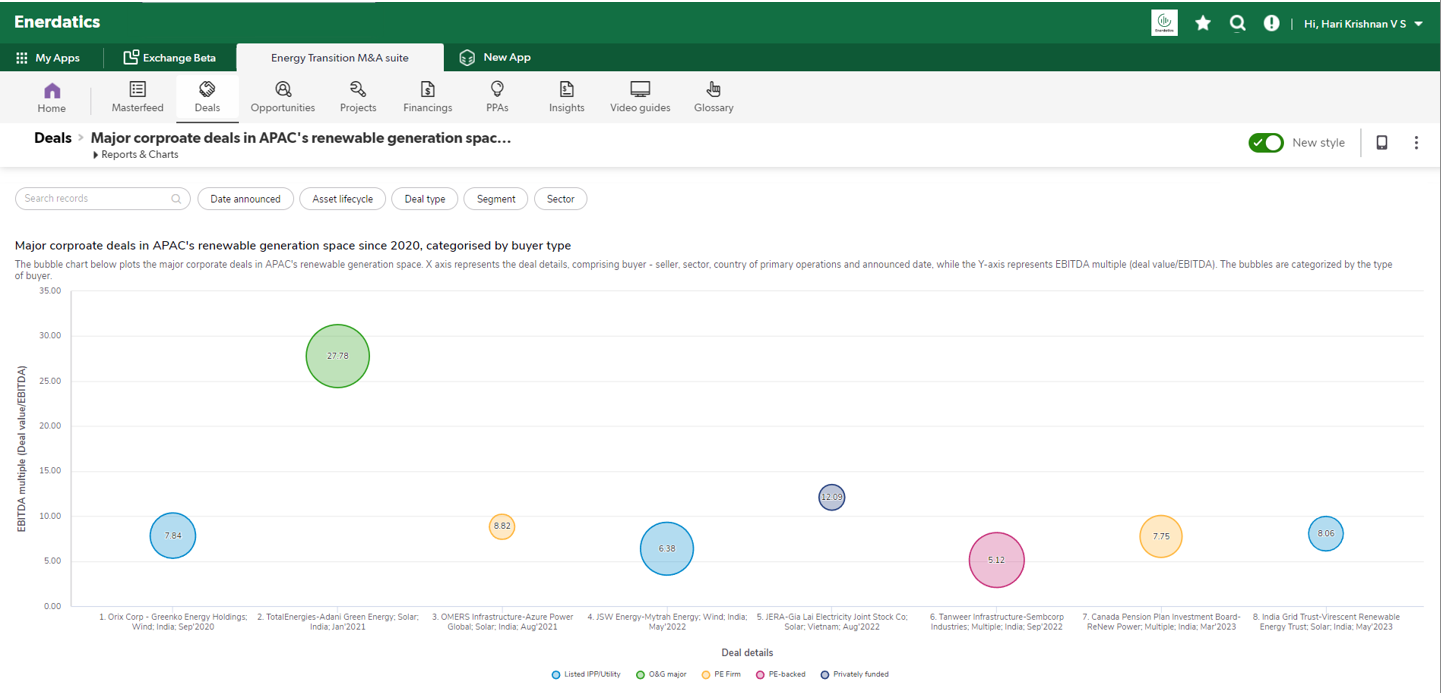Click the Deal type filter button

425,199
